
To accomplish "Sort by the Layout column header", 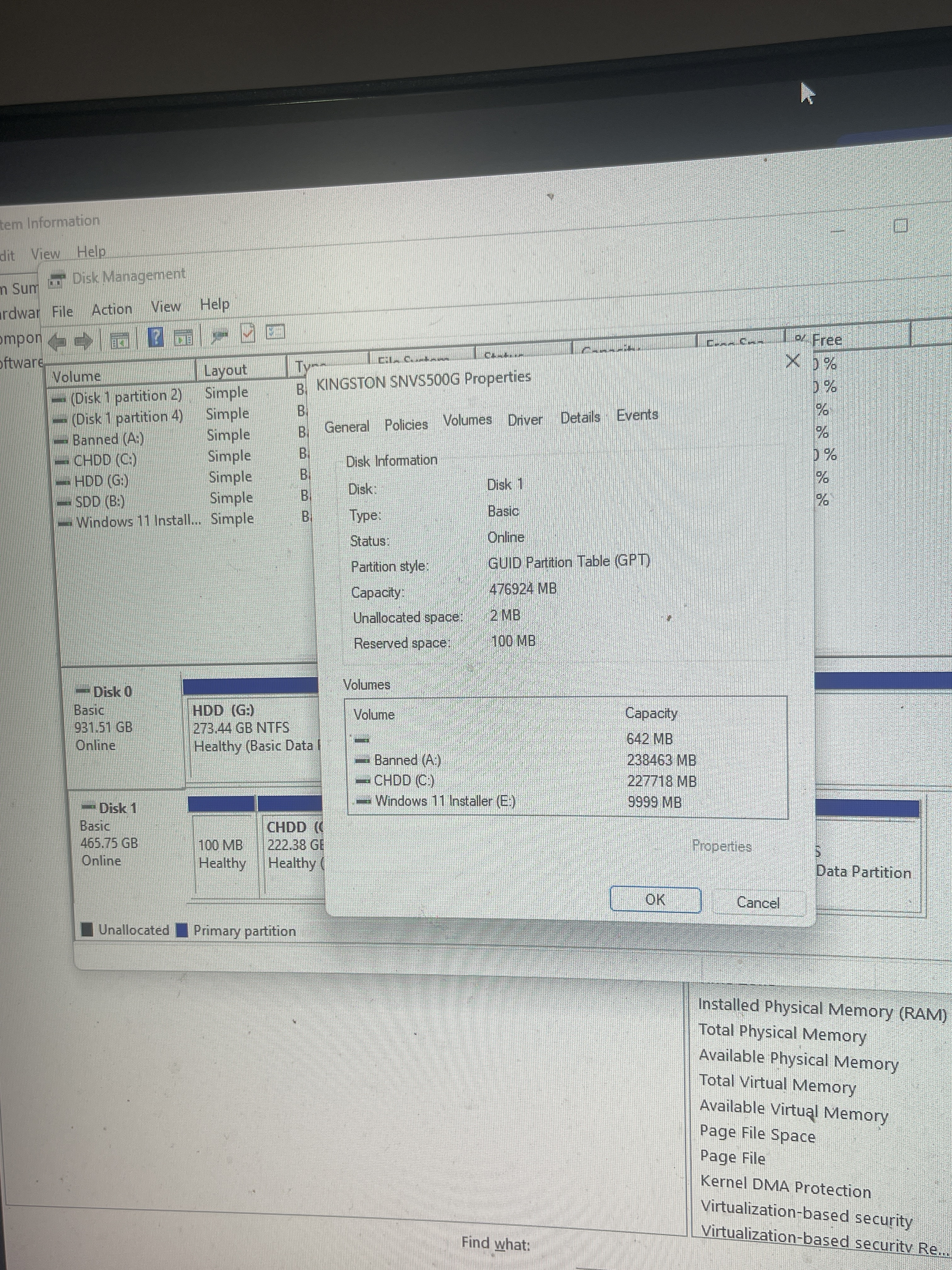I will click(241, 369).
